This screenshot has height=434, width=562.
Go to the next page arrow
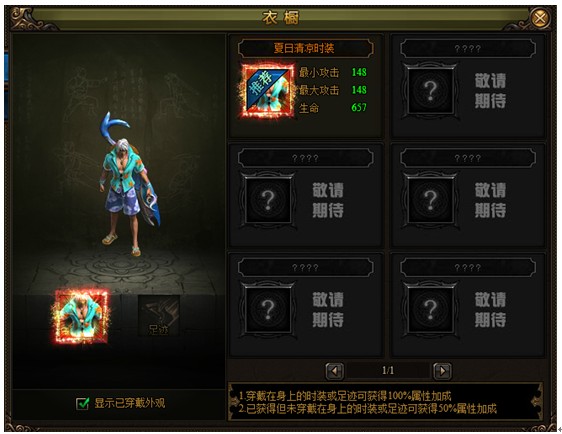pyautogui.click(x=442, y=371)
